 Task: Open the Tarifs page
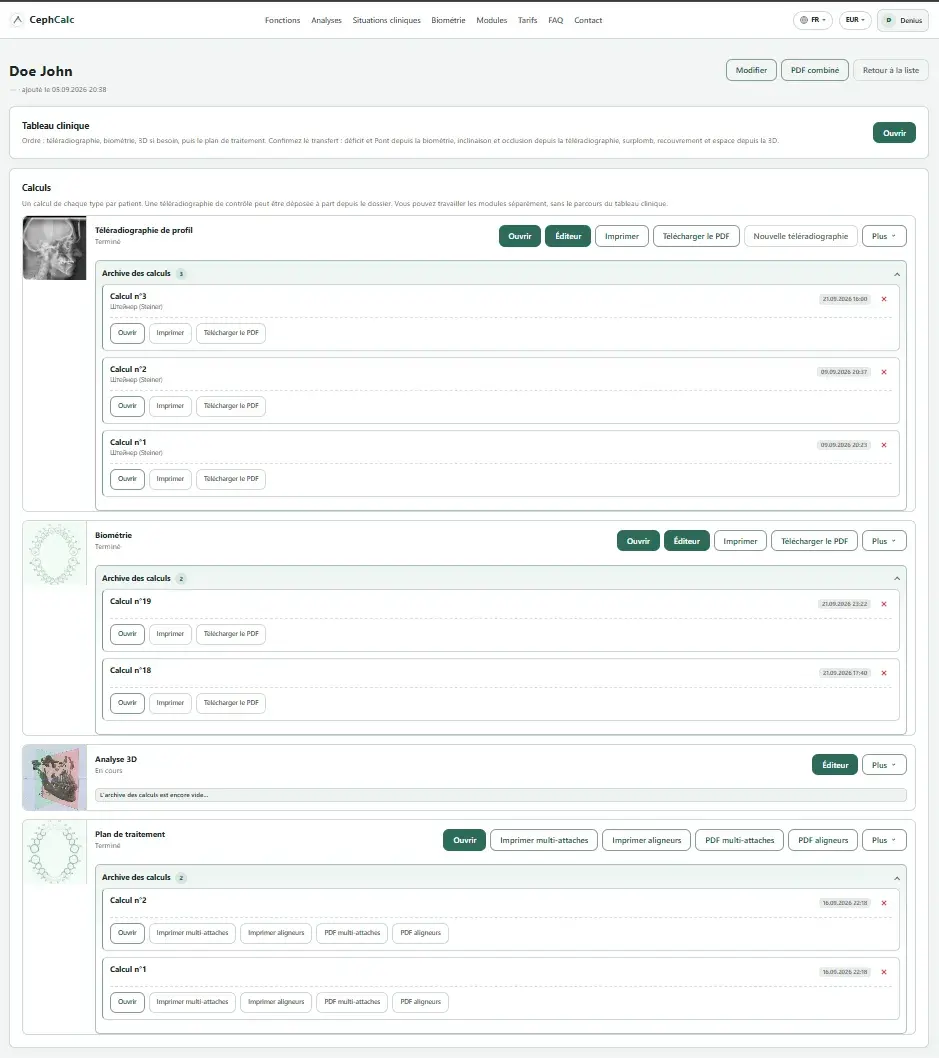tap(528, 20)
